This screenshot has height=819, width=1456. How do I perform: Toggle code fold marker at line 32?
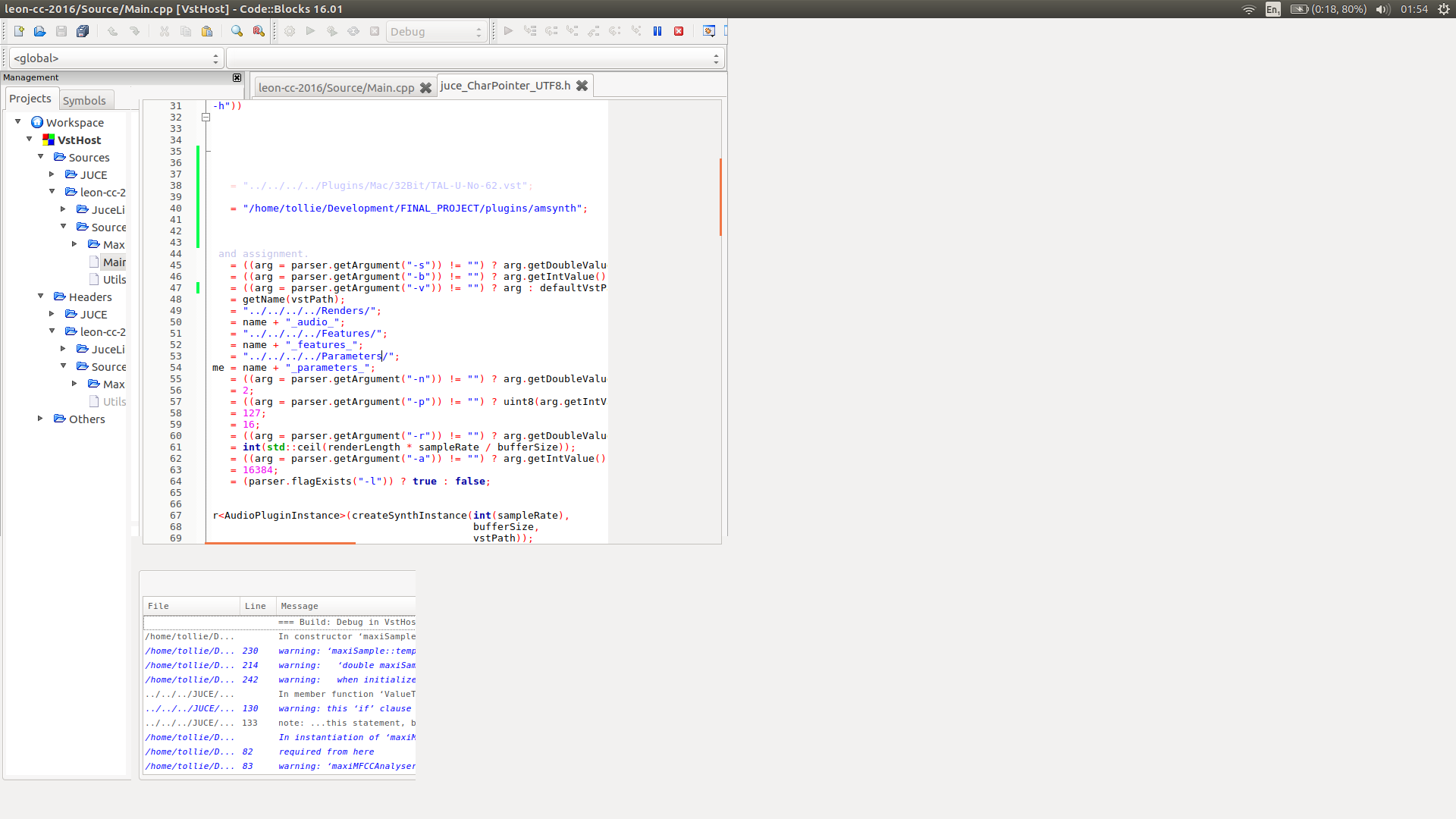[206, 118]
